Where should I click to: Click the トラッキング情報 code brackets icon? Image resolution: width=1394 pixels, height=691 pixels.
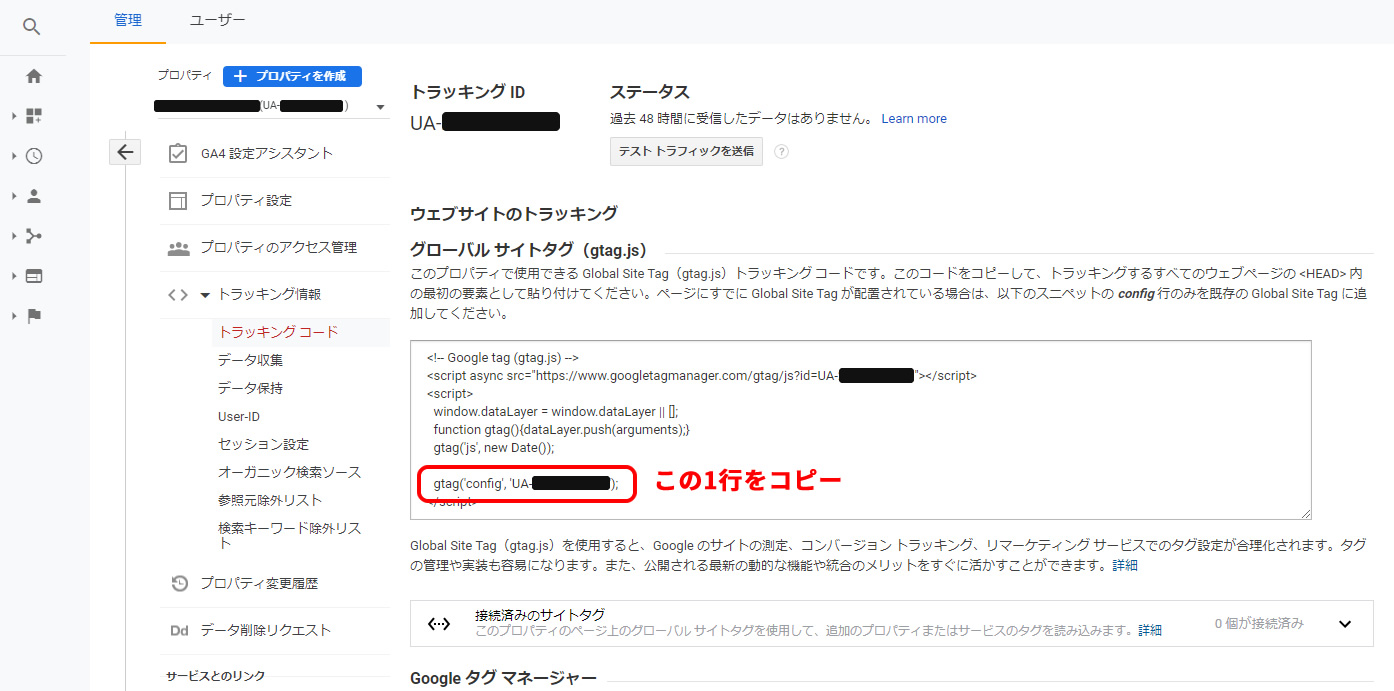pos(178,294)
